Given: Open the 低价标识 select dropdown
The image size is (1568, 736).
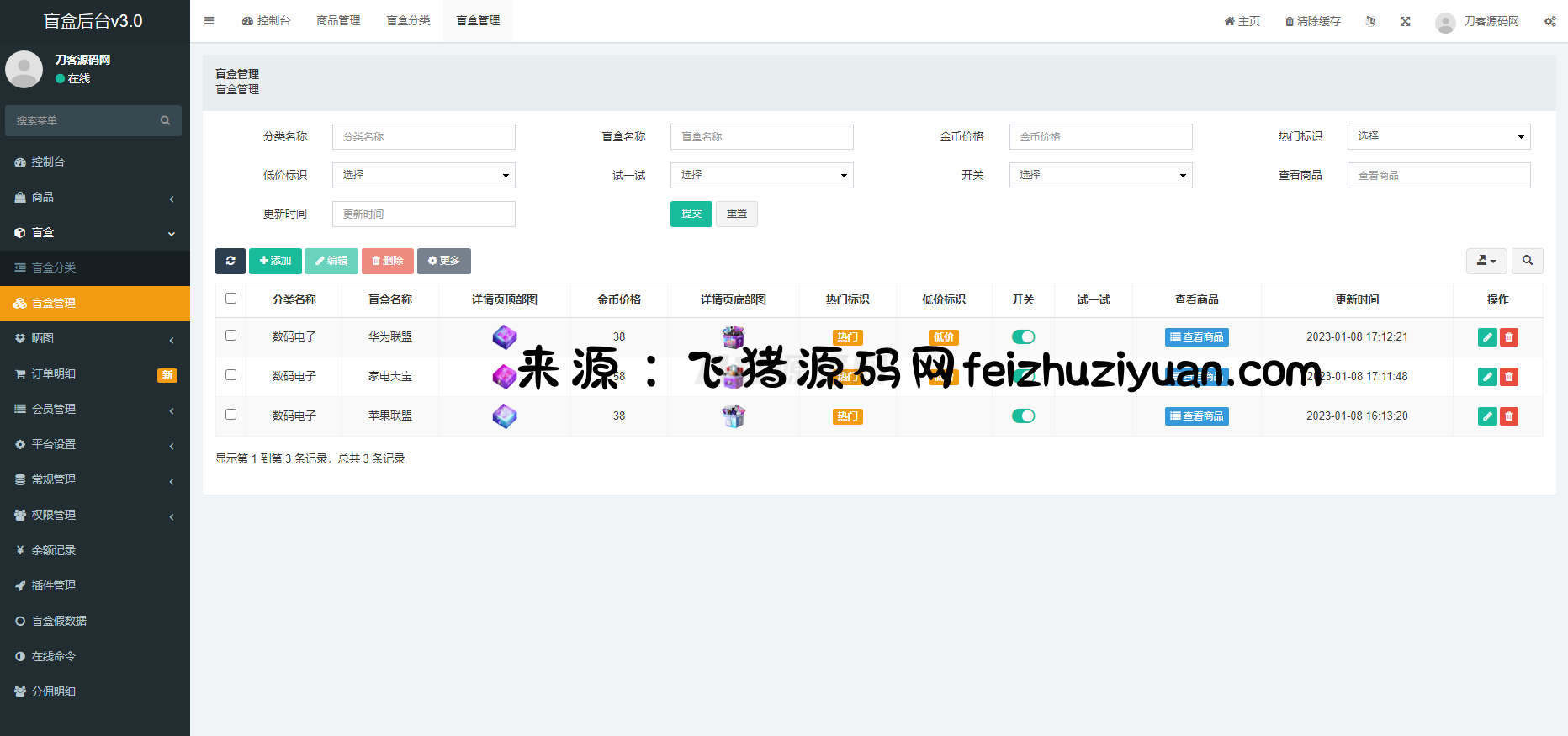Looking at the screenshot, I should coord(423,175).
